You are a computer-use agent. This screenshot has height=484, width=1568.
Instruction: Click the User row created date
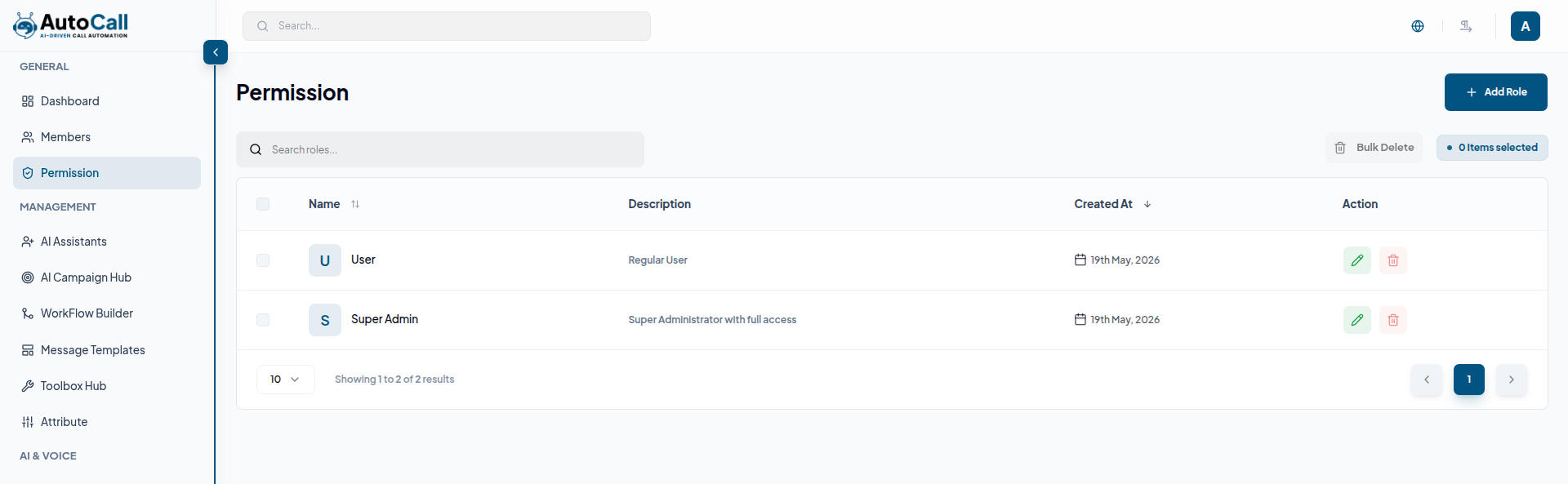point(1117,260)
